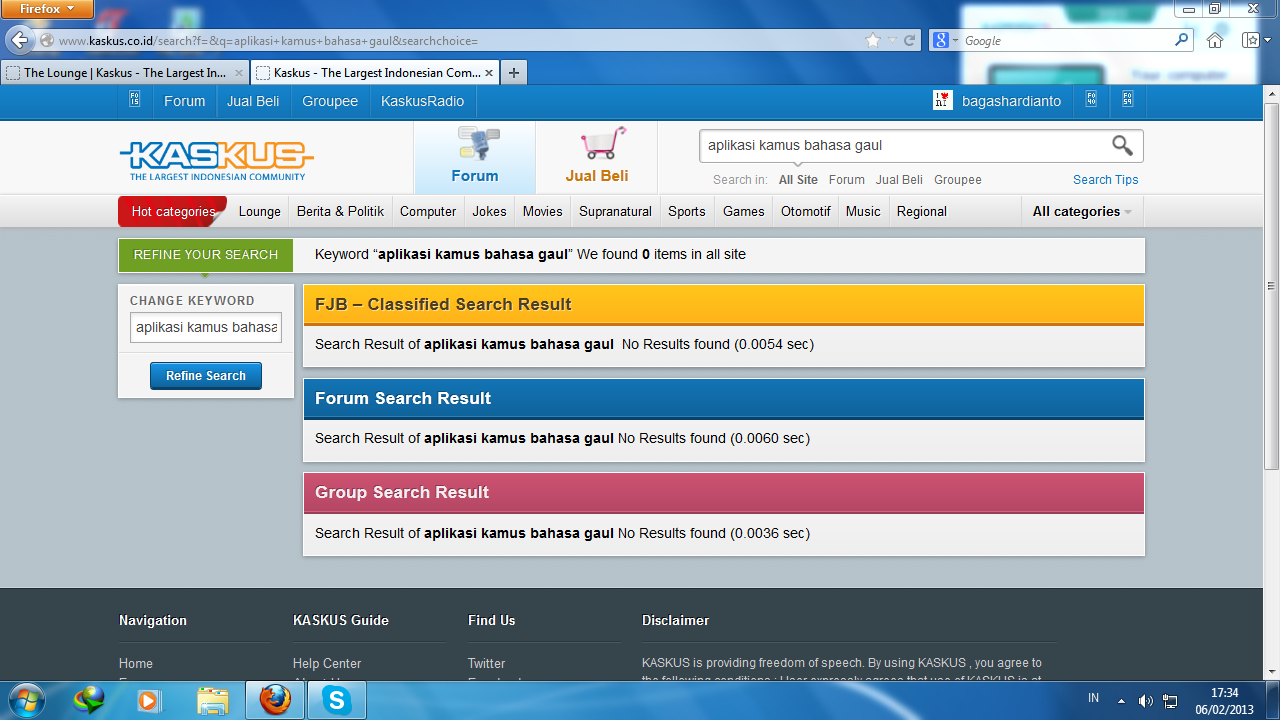This screenshot has width=1280, height=720.
Task: Click the page's vertical scrollbar thumb
Action: tap(1272, 285)
